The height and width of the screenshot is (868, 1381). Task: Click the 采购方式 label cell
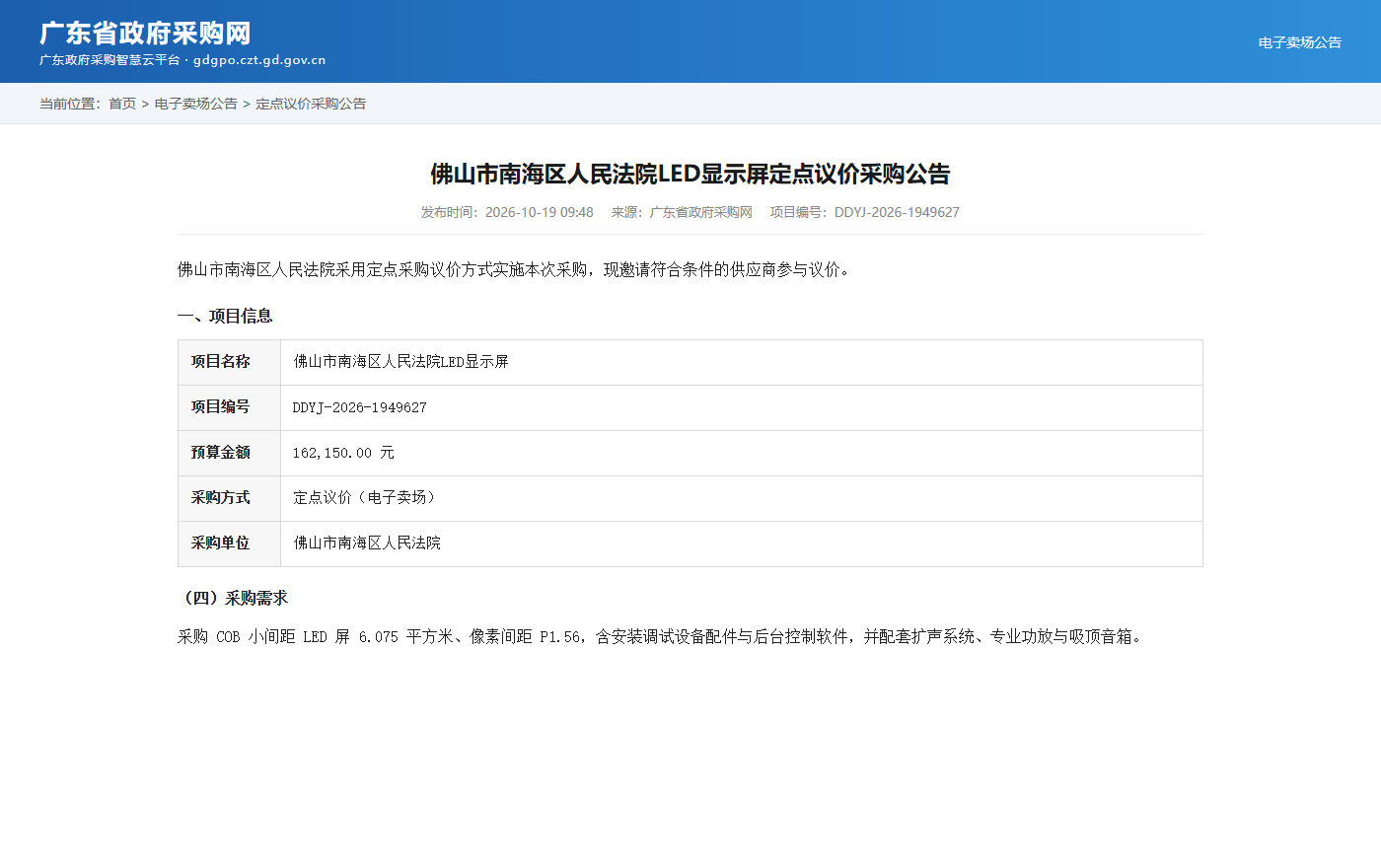(229, 498)
